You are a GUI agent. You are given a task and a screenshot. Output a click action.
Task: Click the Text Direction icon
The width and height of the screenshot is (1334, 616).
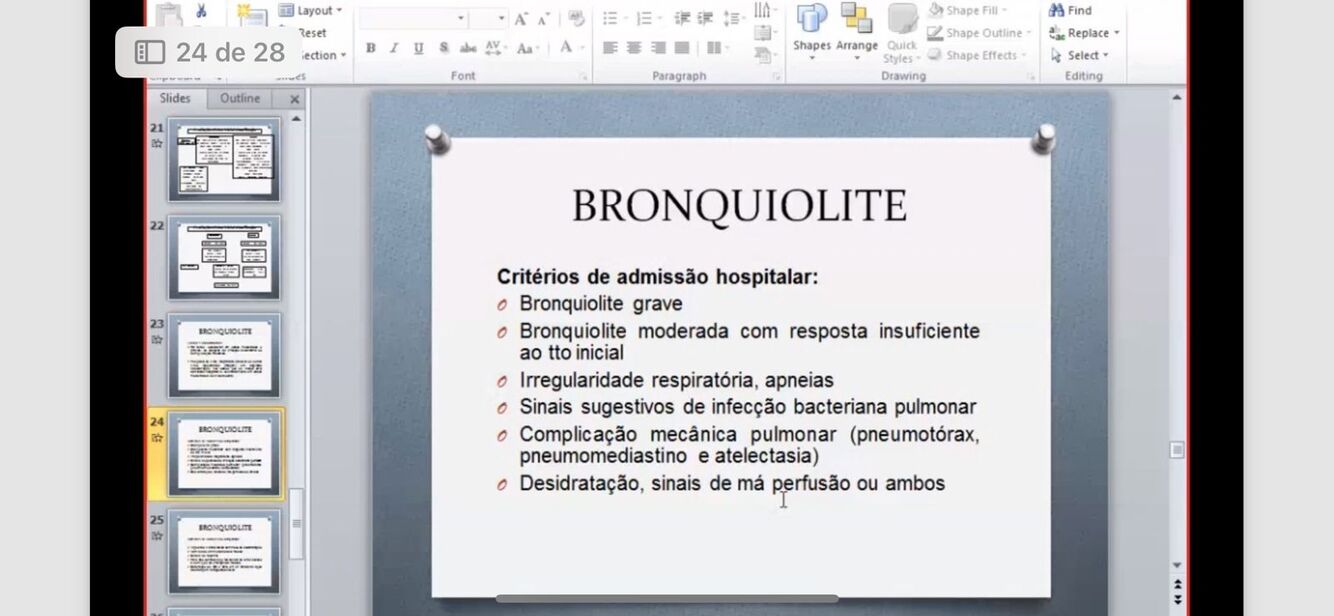tap(764, 10)
